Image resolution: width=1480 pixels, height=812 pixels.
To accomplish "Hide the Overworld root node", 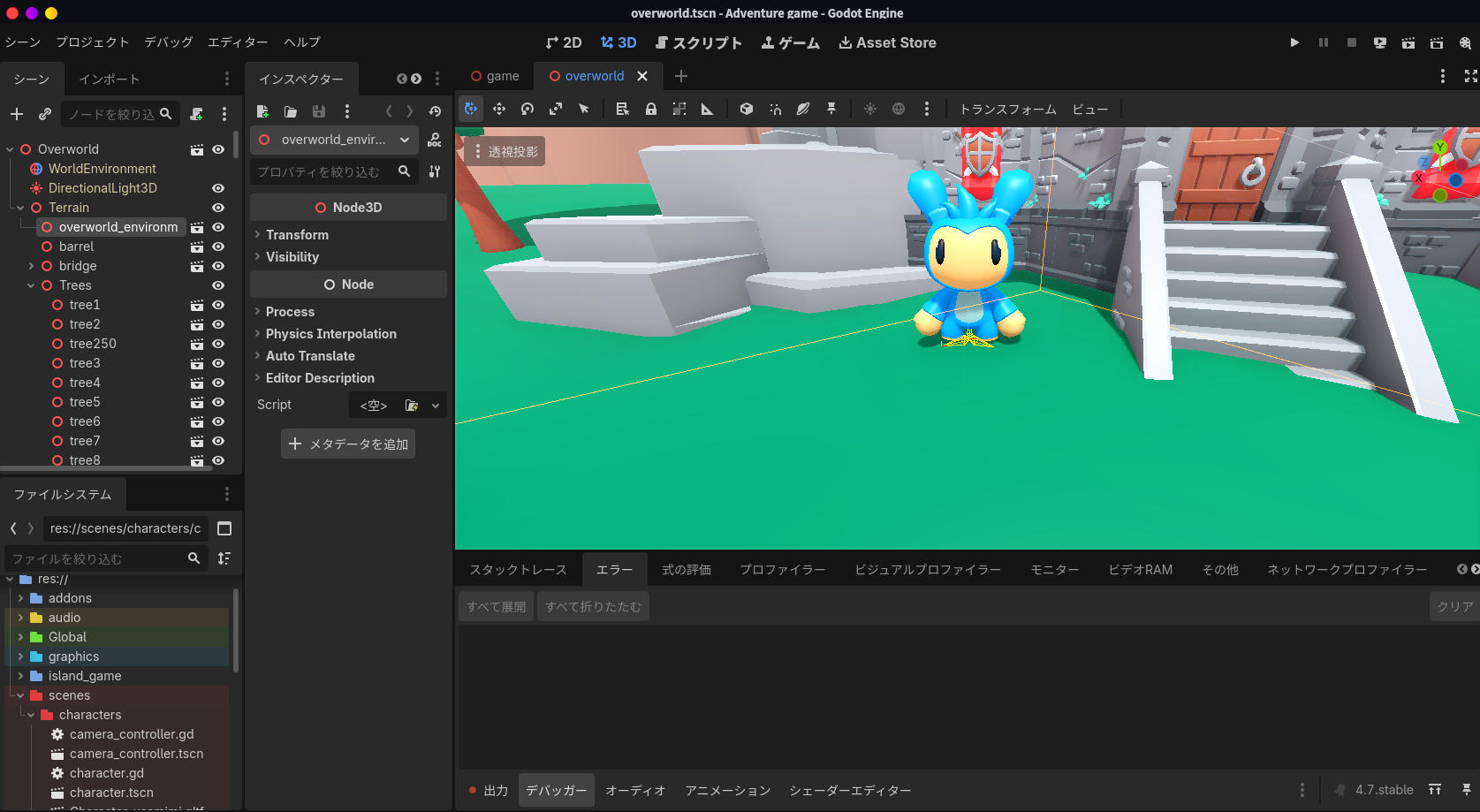I will 218,149.
